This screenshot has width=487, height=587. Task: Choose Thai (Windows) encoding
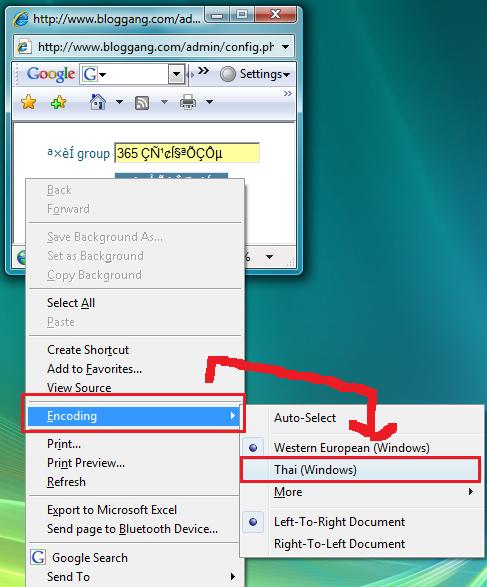360,469
